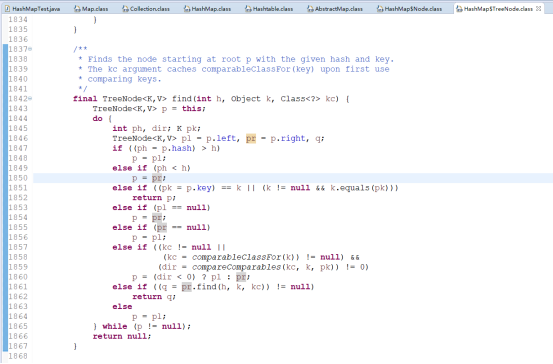
Task: Select the HashMap$TreeNode.class tab
Action: click(x=498, y=8)
